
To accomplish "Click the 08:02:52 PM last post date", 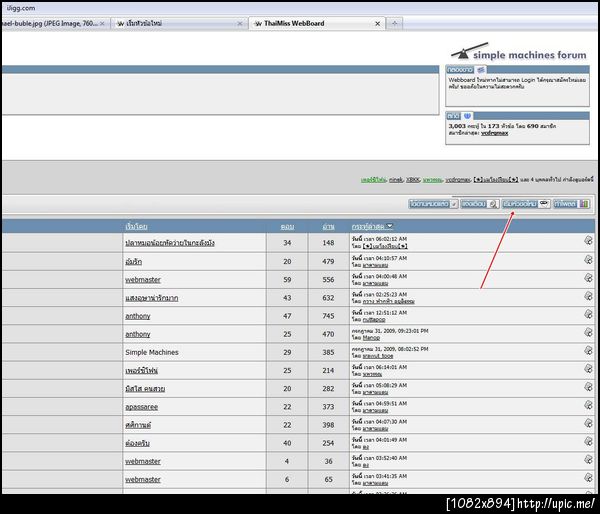I will 390,349.
